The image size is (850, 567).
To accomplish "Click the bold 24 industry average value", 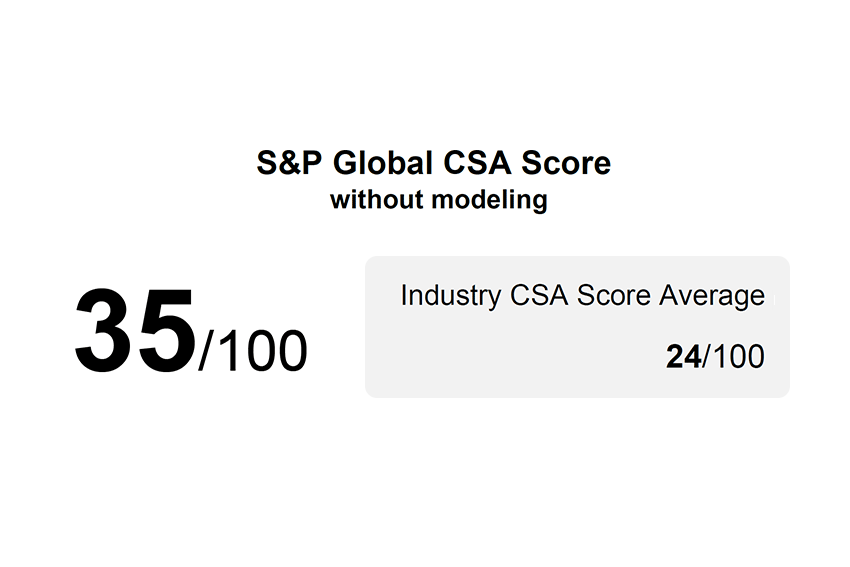I will pyautogui.click(x=683, y=356).
